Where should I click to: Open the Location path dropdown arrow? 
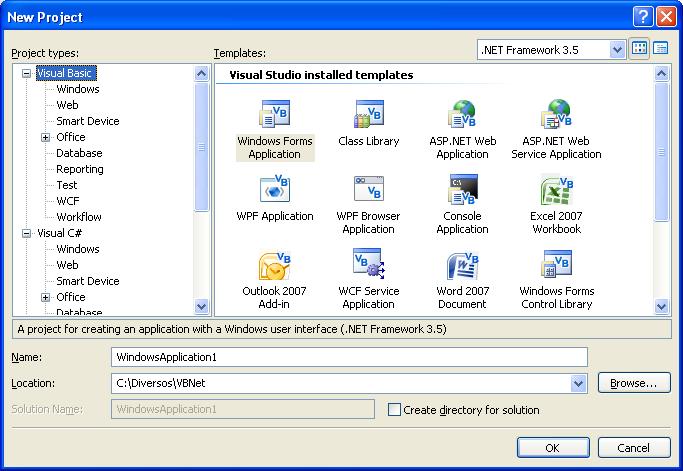pyautogui.click(x=578, y=383)
